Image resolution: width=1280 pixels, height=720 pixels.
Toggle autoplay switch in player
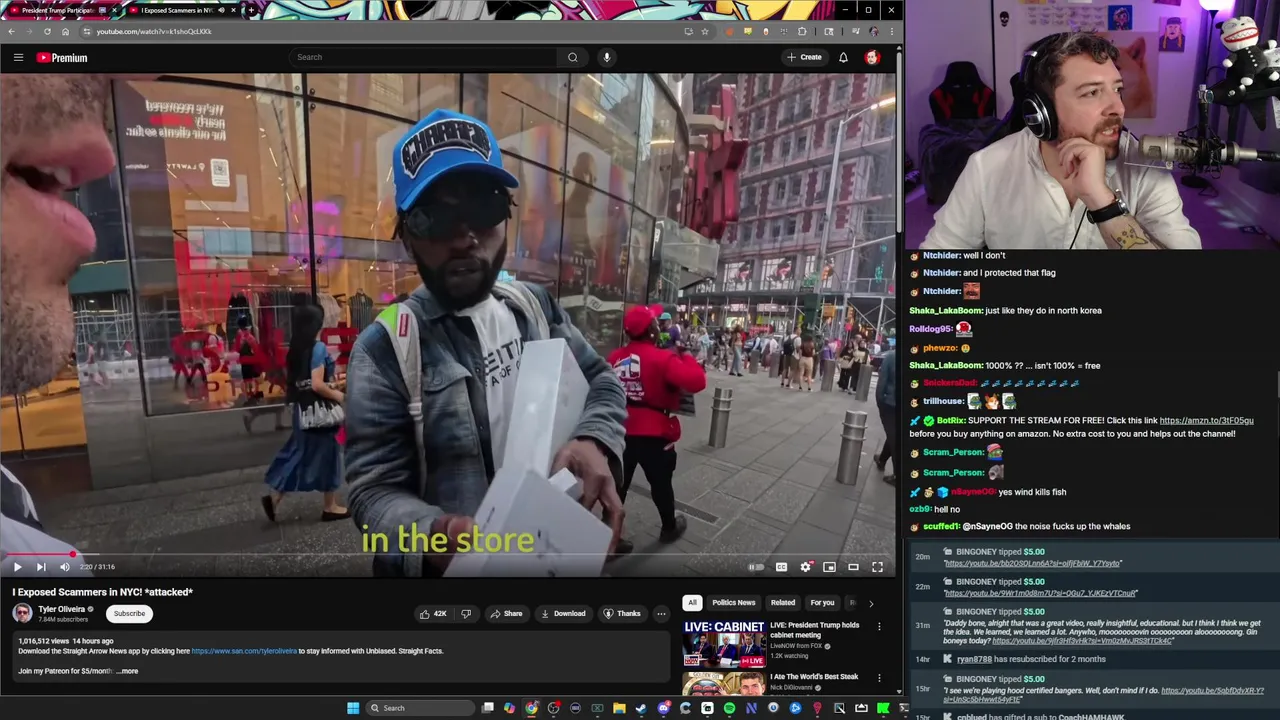point(756,567)
